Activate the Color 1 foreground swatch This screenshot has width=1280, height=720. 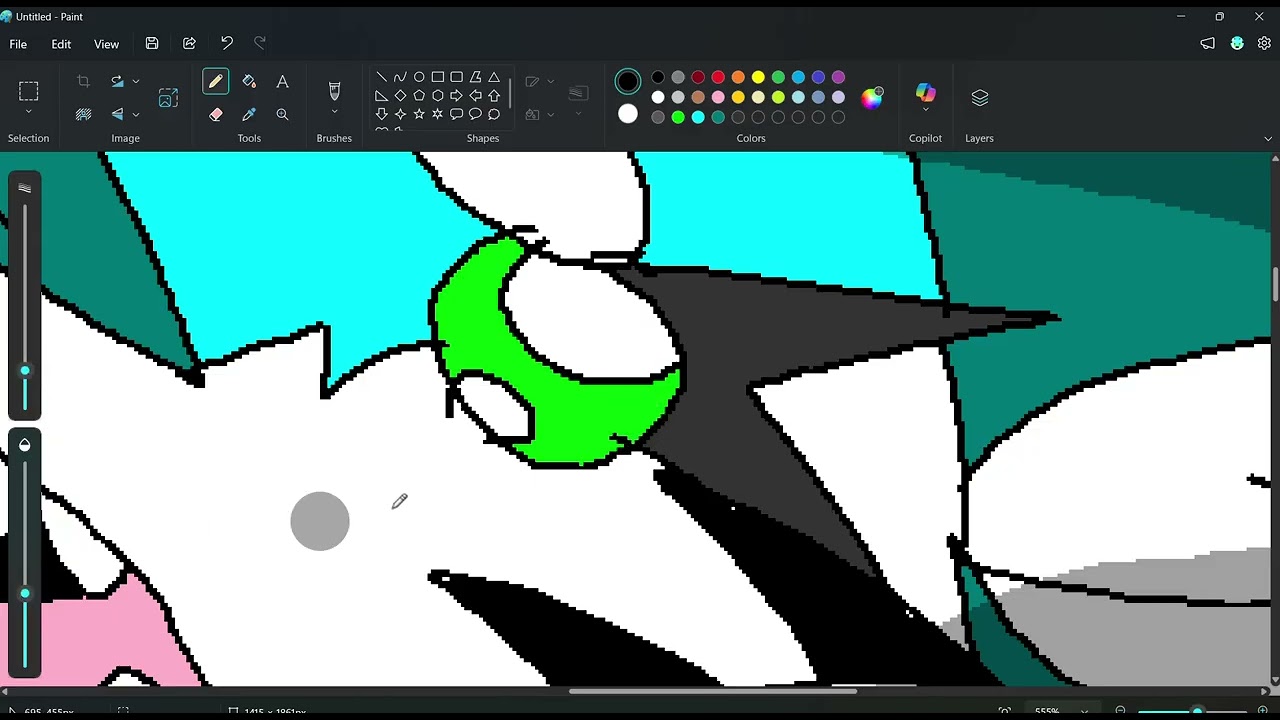click(x=628, y=81)
